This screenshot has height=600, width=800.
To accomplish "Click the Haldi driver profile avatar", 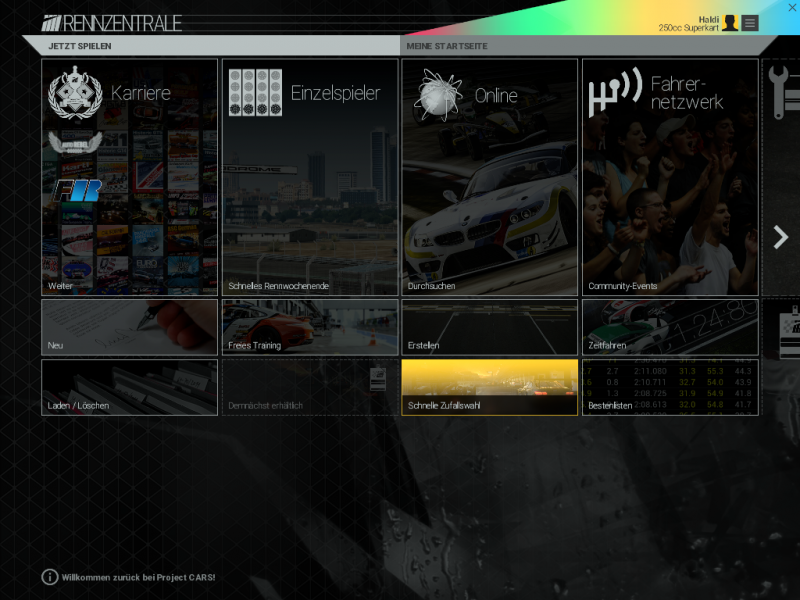I will click(730, 23).
